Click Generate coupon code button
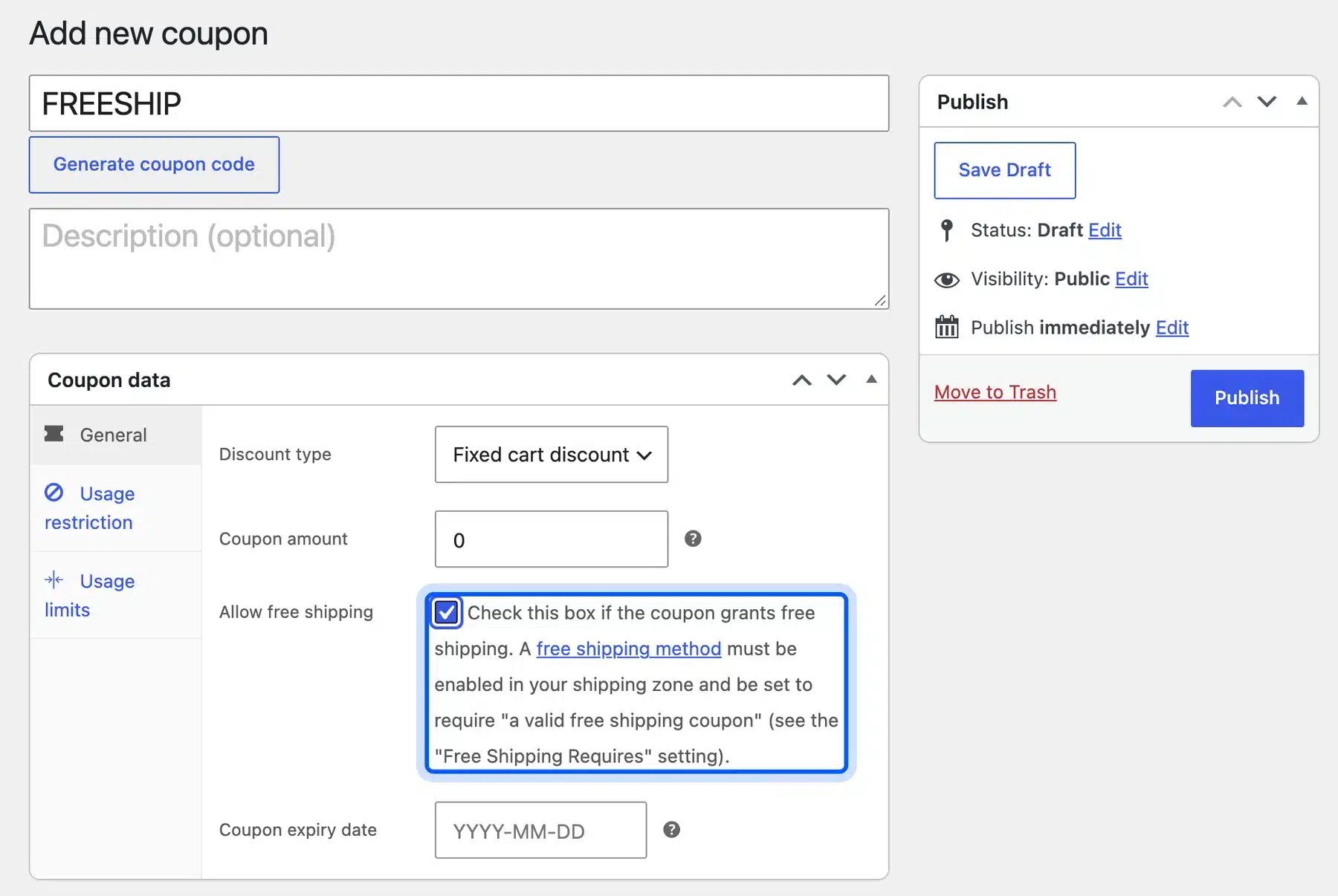1338x896 pixels. click(154, 164)
